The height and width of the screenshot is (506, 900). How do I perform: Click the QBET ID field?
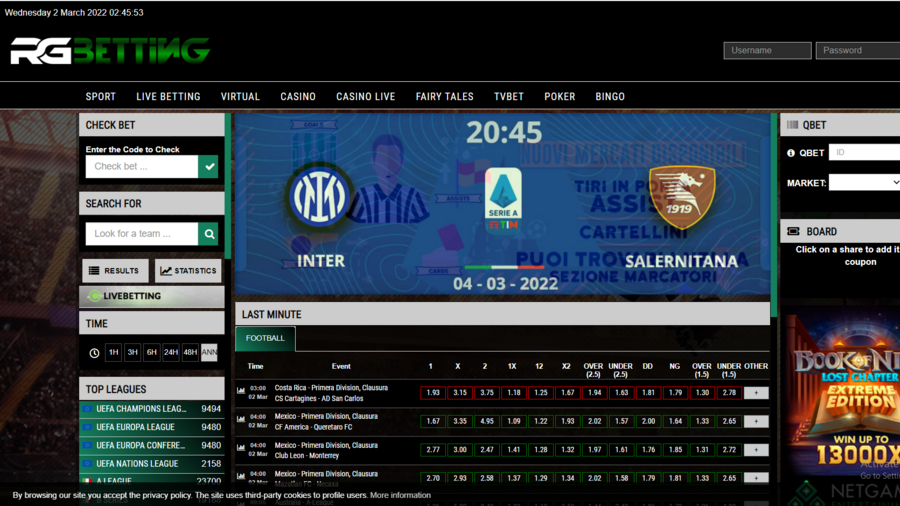click(x=864, y=153)
